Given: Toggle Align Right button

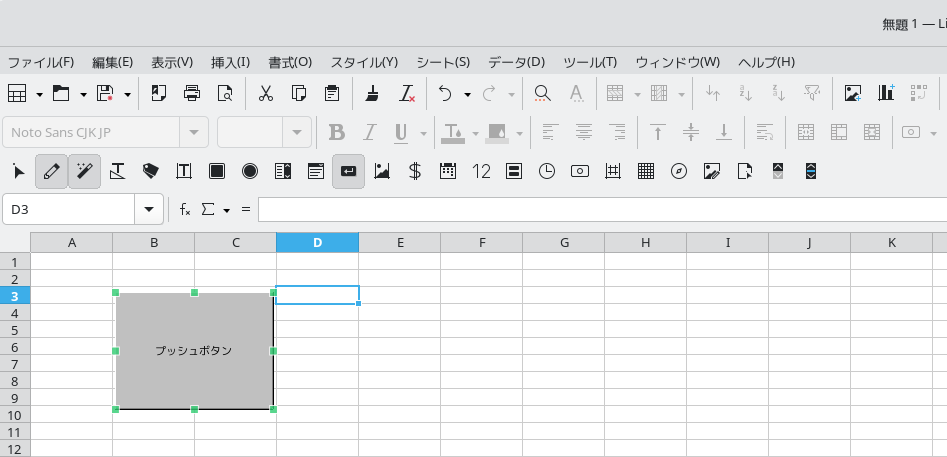Looking at the screenshot, I should coord(617,132).
